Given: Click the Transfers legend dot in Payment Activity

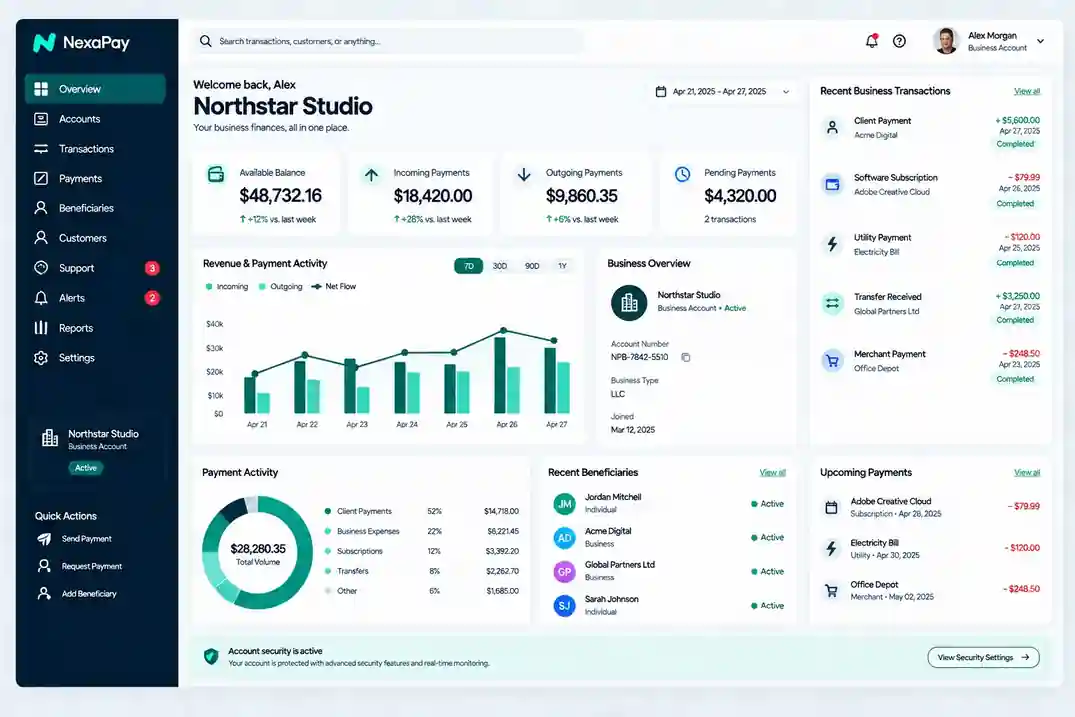Looking at the screenshot, I should (328, 571).
